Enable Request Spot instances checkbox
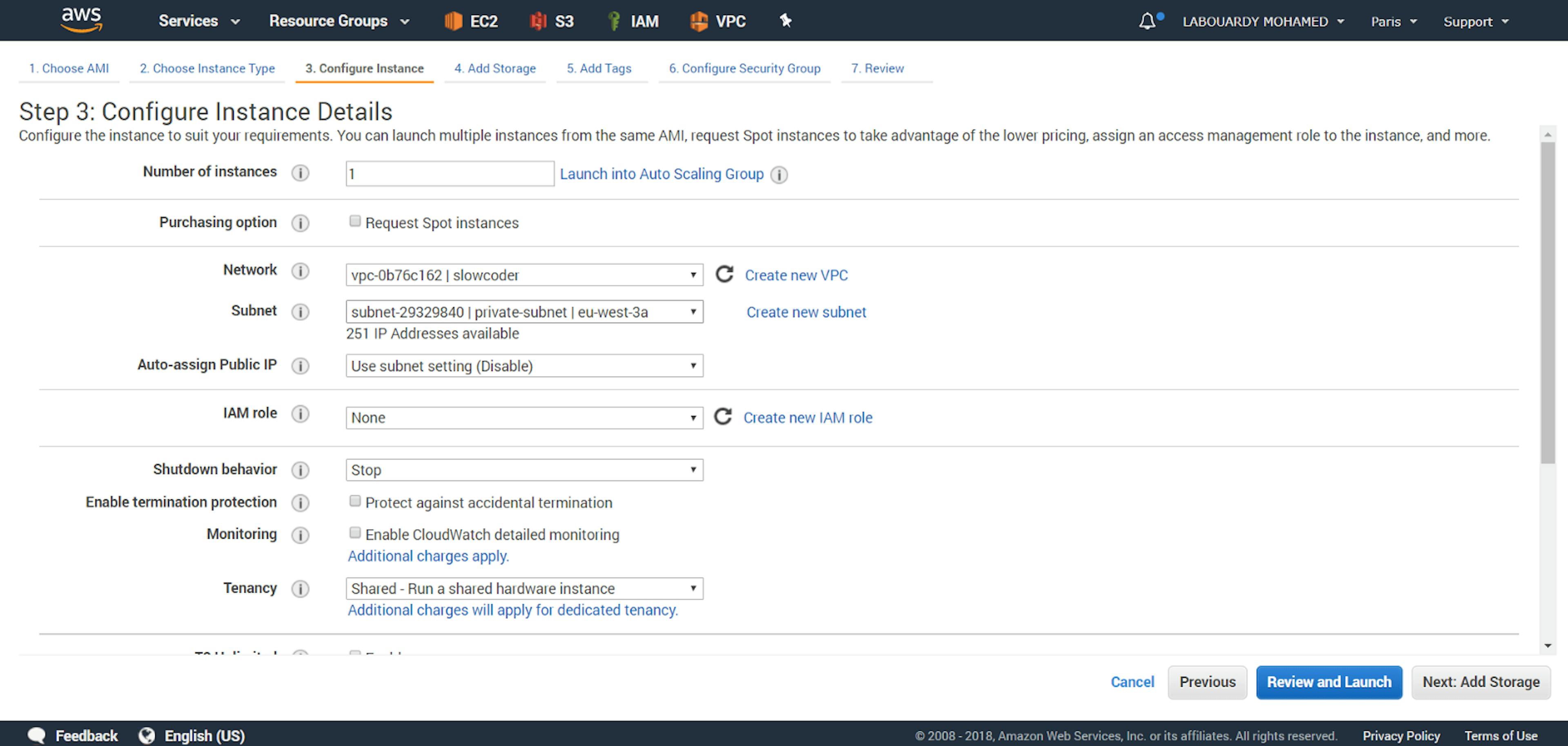Screen dimensions: 1568x746 pos(355,222)
